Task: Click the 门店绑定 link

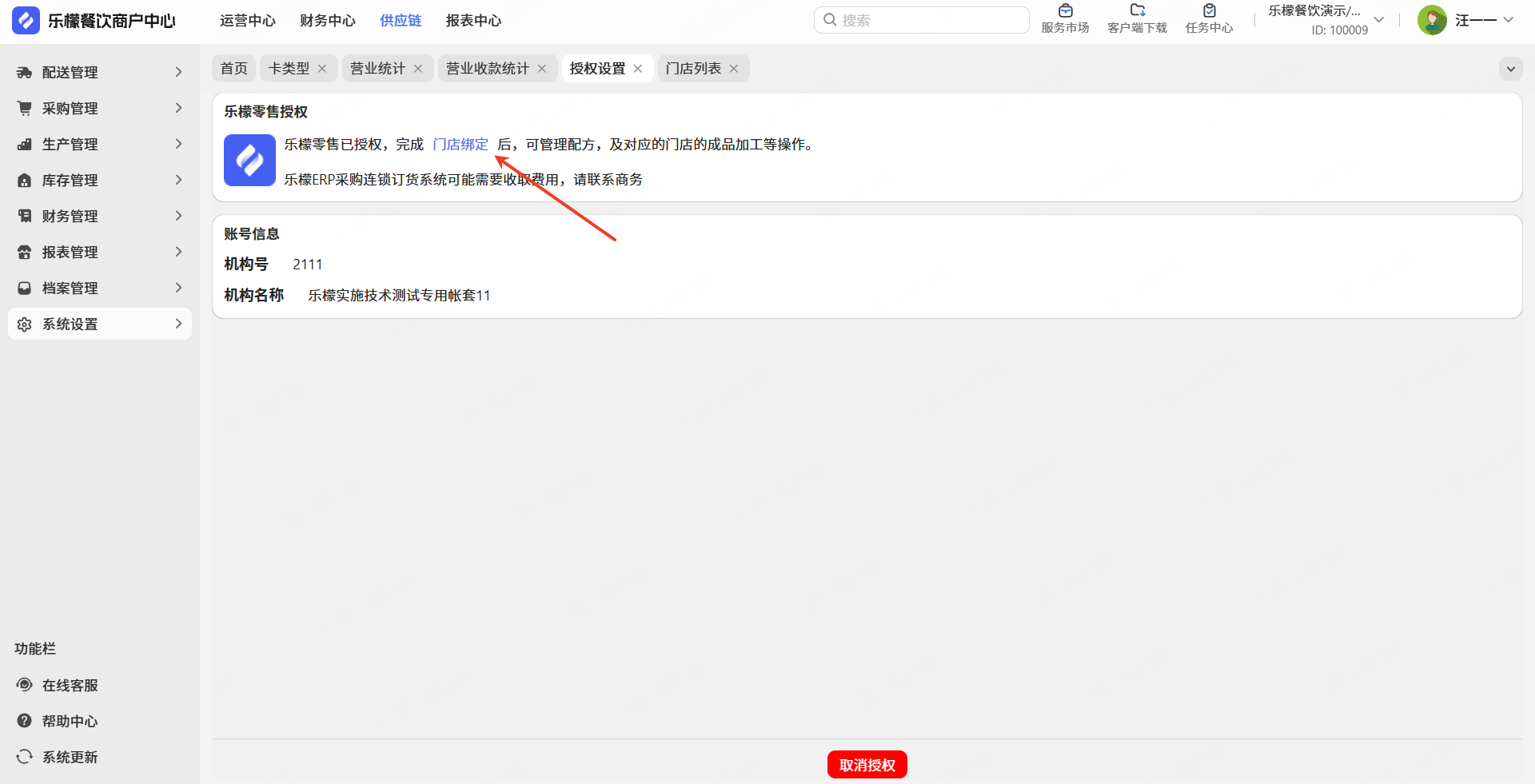Action: pos(460,145)
